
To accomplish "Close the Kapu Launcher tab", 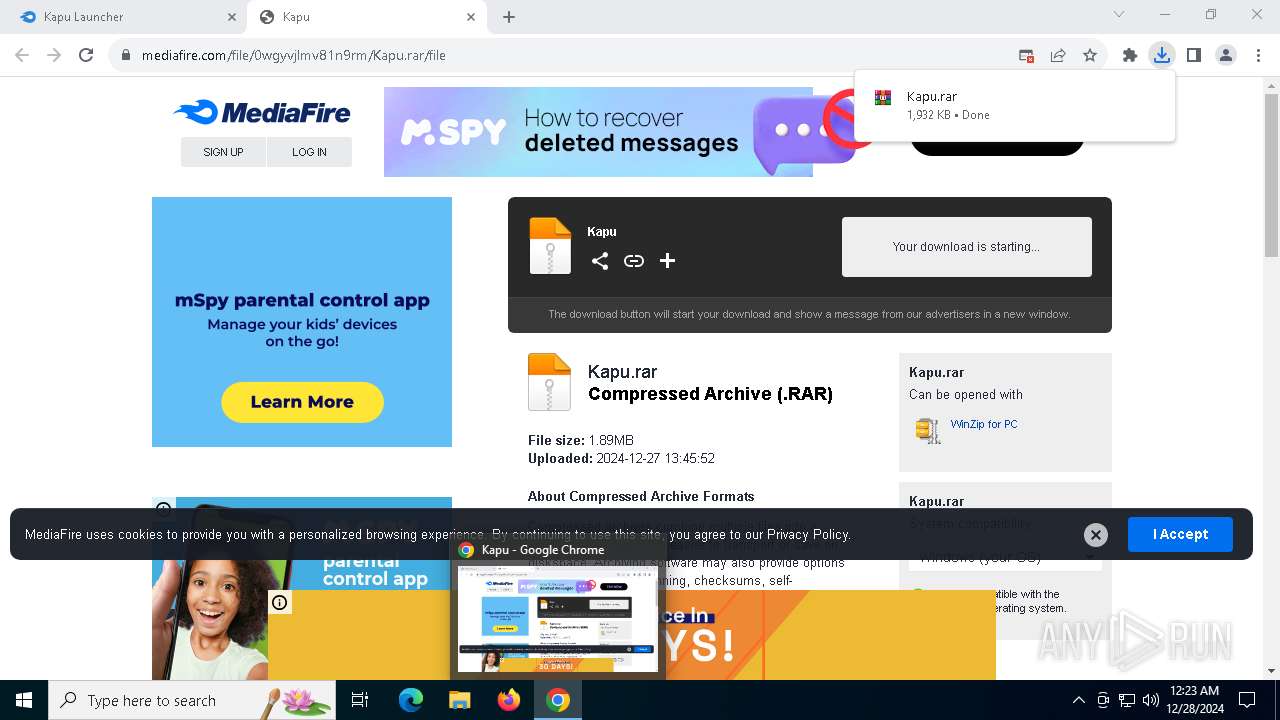I will coord(232,17).
